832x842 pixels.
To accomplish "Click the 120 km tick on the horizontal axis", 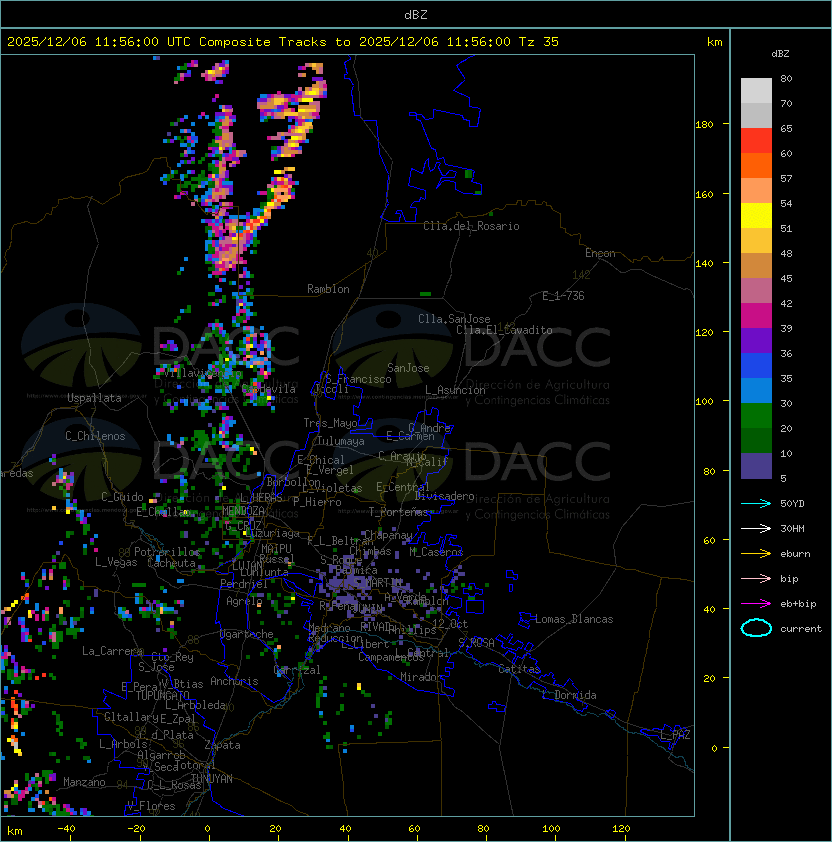I will (x=621, y=829).
